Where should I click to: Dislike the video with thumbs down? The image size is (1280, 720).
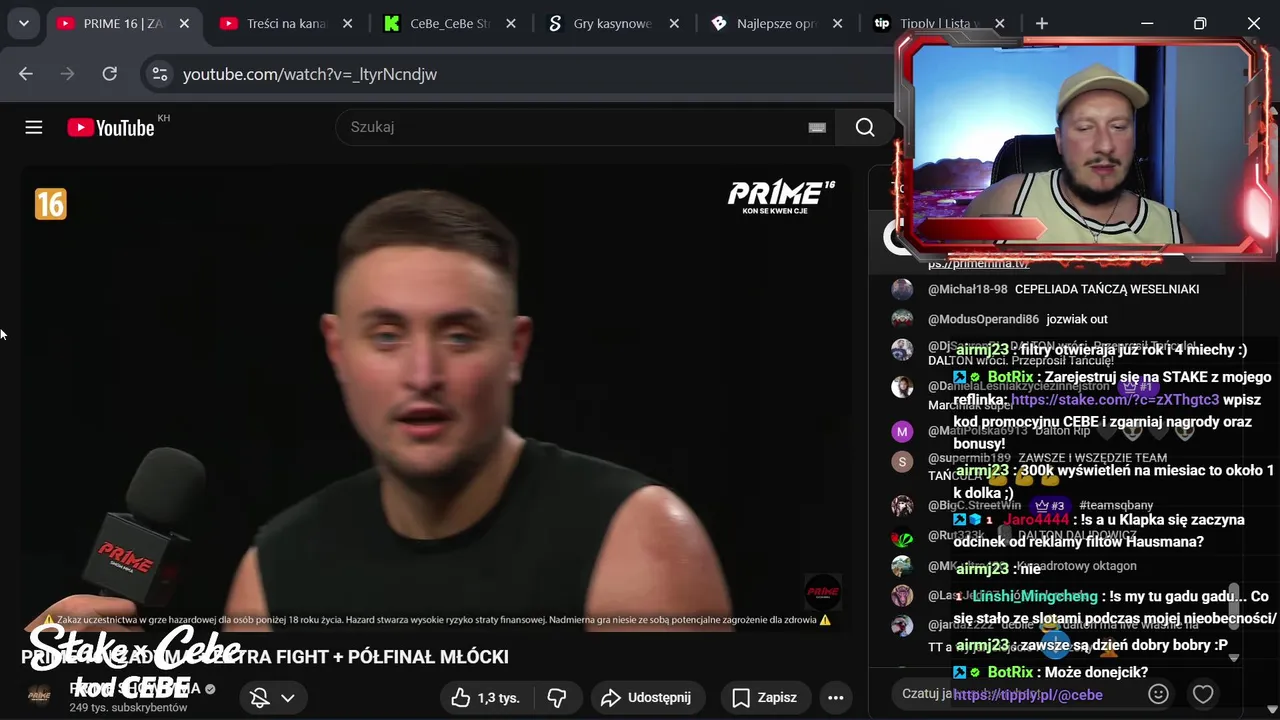[x=557, y=698]
